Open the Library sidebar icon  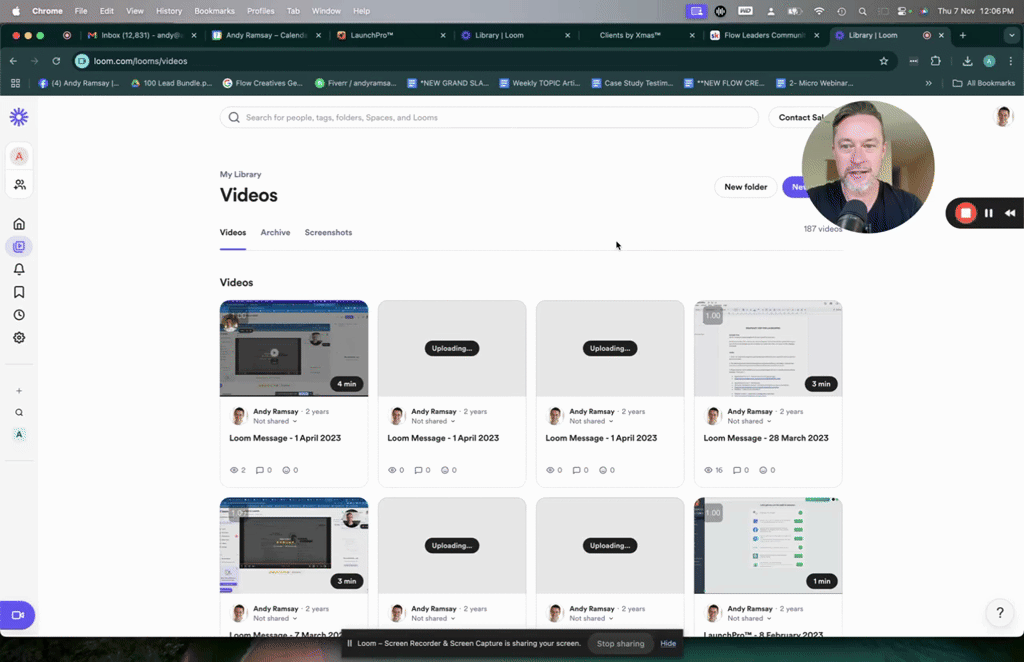[19, 247]
